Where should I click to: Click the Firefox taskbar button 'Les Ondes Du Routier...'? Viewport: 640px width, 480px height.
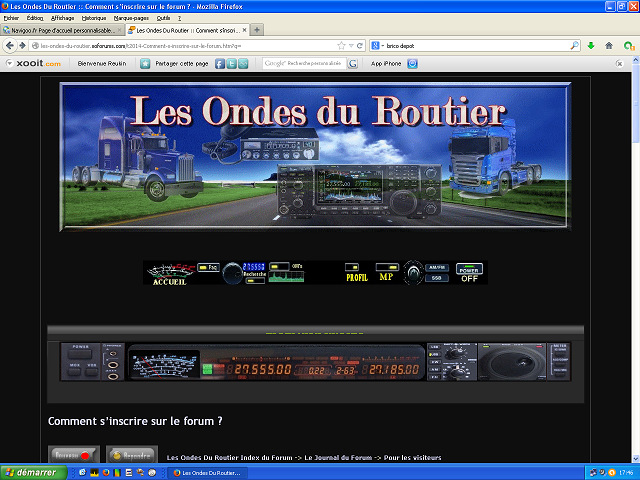pos(209,473)
